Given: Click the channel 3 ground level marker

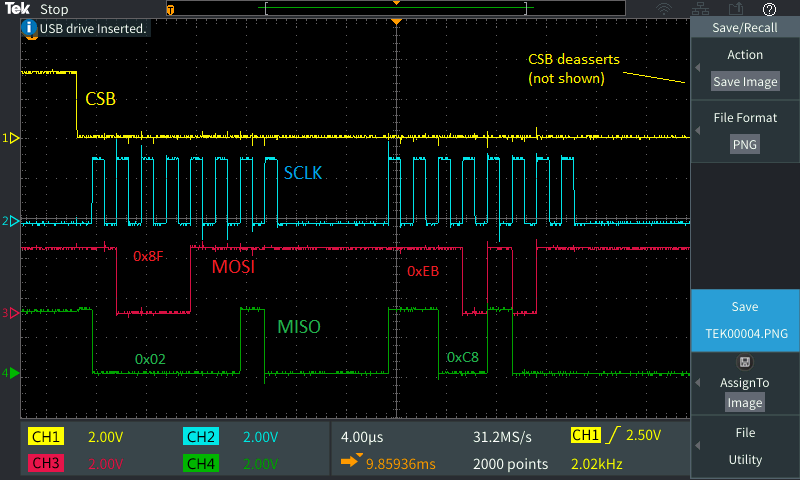Looking at the screenshot, I should (x=11, y=313).
